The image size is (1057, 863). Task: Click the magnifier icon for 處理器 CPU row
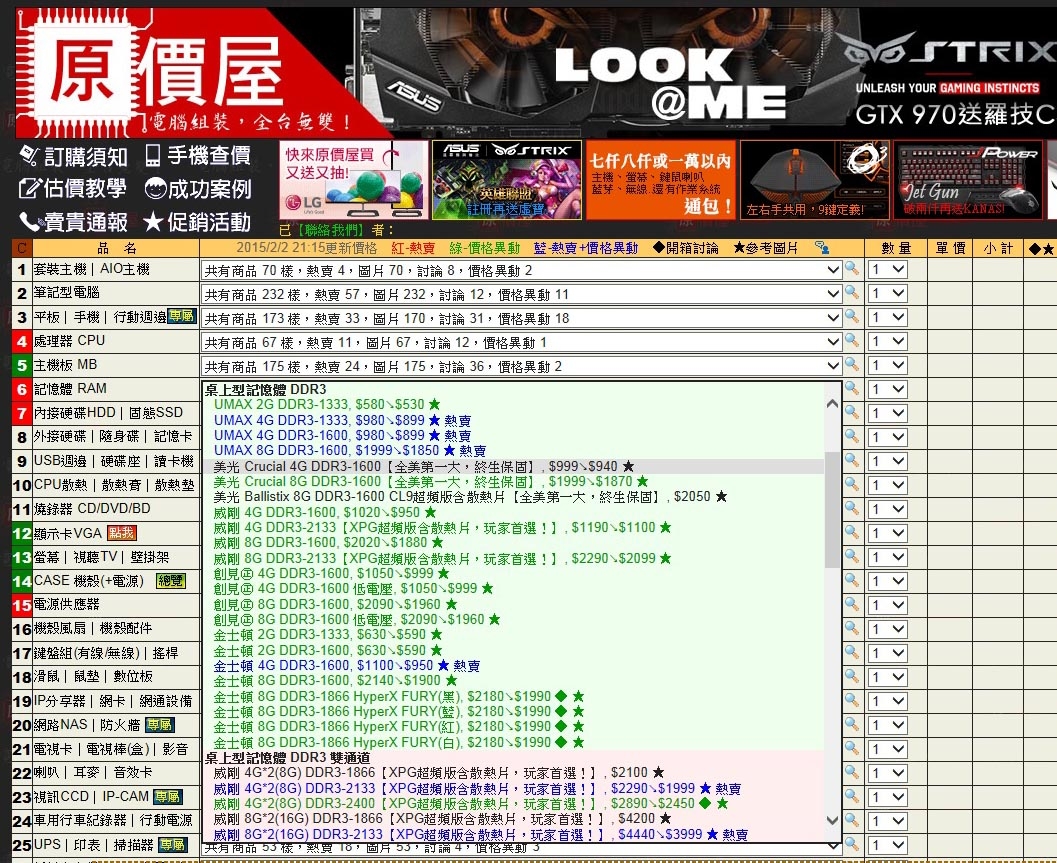pos(852,340)
